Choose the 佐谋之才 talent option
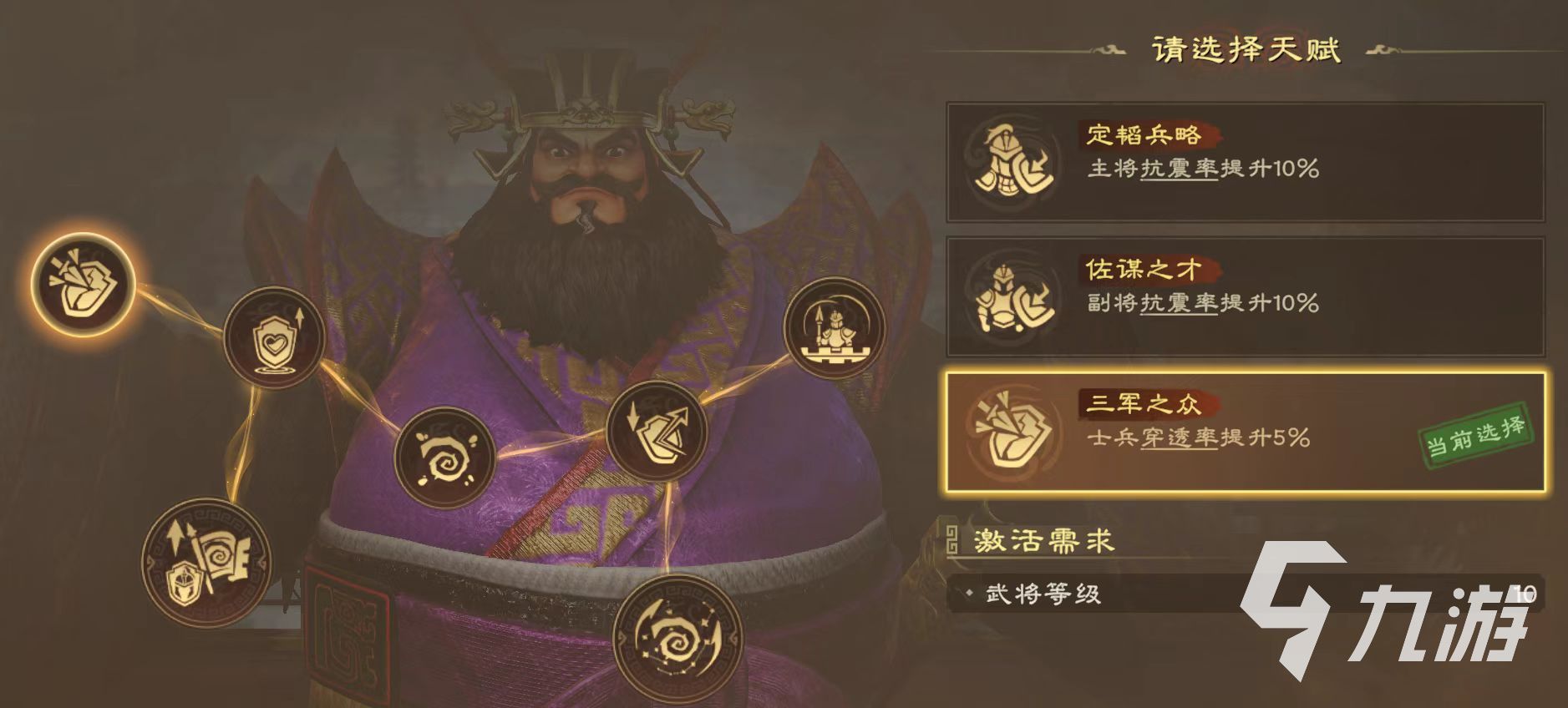Screen dimensions: 1568x708 click(x=1245, y=297)
